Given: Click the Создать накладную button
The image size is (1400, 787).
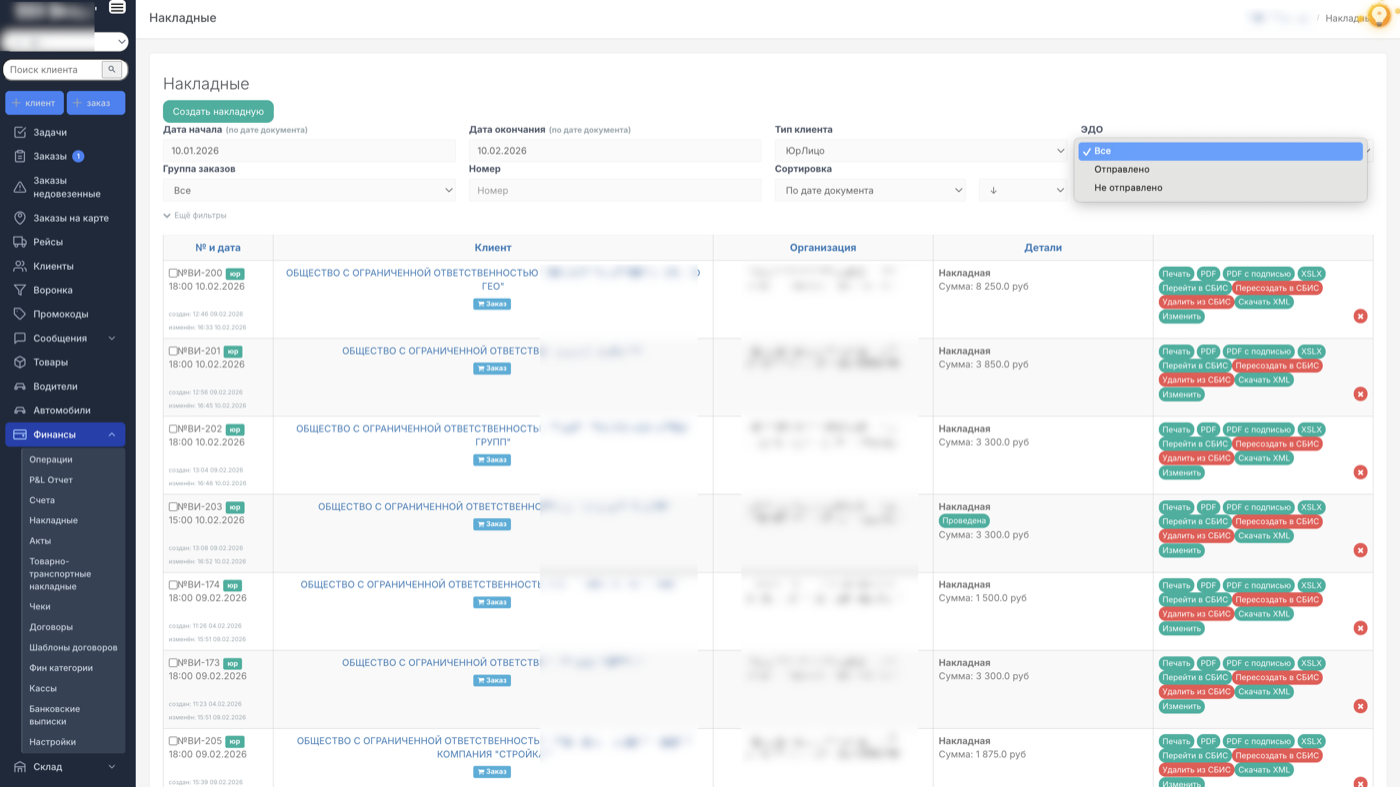Looking at the screenshot, I should [218, 112].
